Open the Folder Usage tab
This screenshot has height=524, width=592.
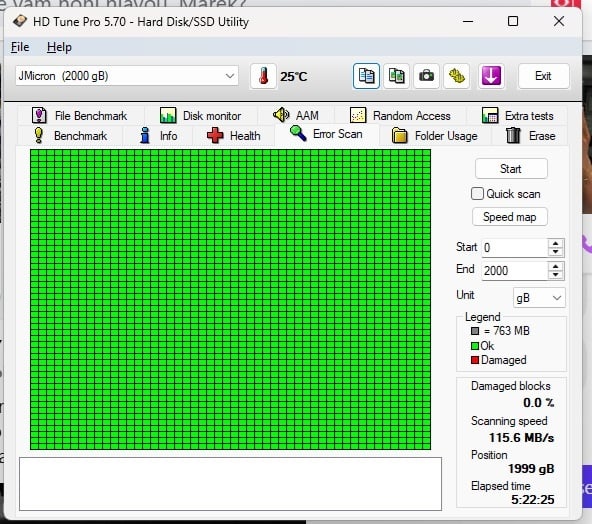[435, 136]
